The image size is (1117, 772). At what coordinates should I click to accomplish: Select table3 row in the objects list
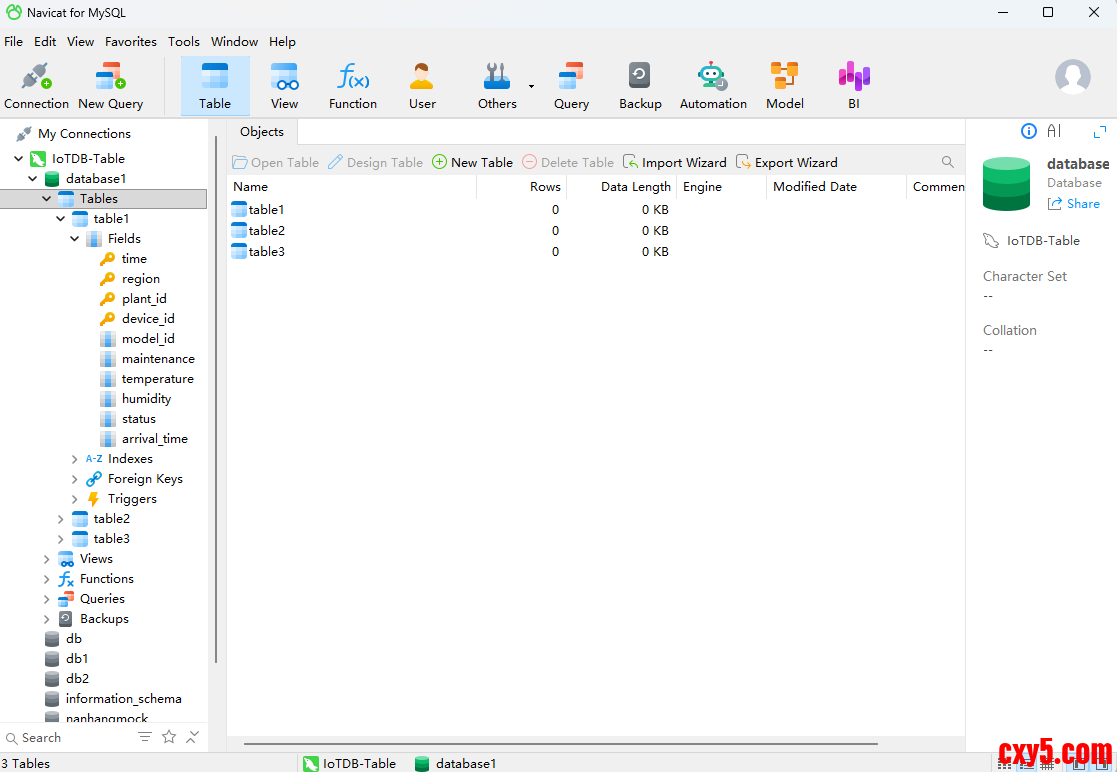pos(266,251)
